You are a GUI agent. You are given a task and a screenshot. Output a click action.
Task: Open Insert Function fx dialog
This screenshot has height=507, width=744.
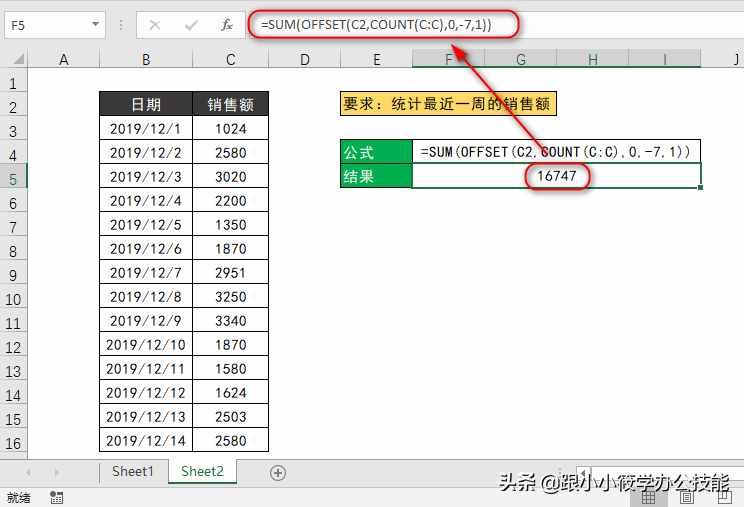click(x=227, y=25)
